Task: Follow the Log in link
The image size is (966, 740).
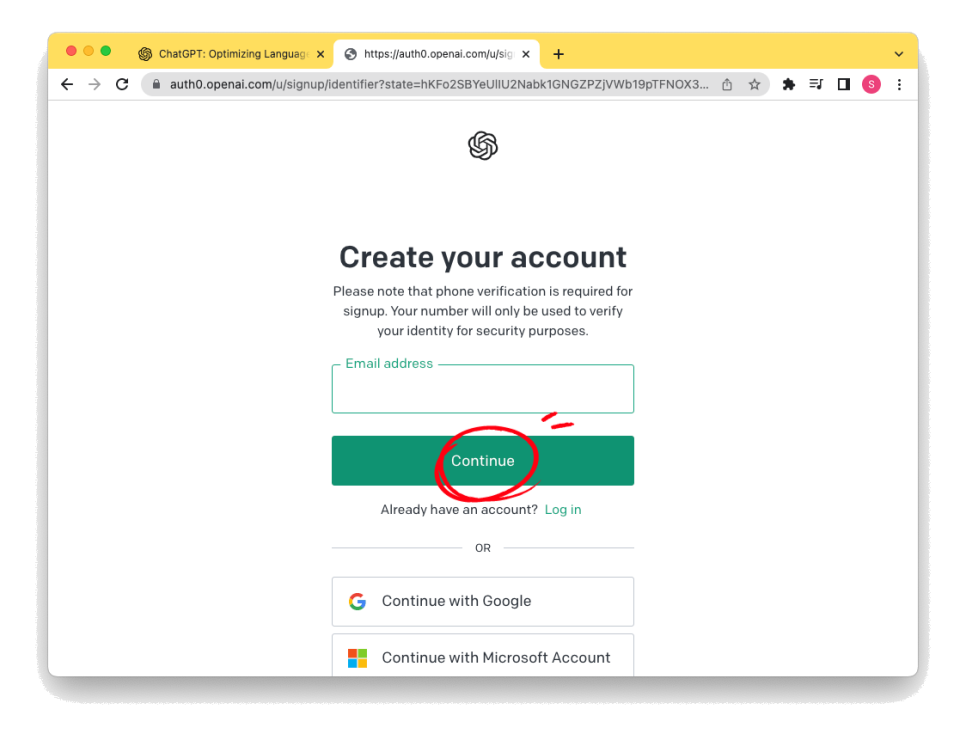Action: tap(563, 510)
